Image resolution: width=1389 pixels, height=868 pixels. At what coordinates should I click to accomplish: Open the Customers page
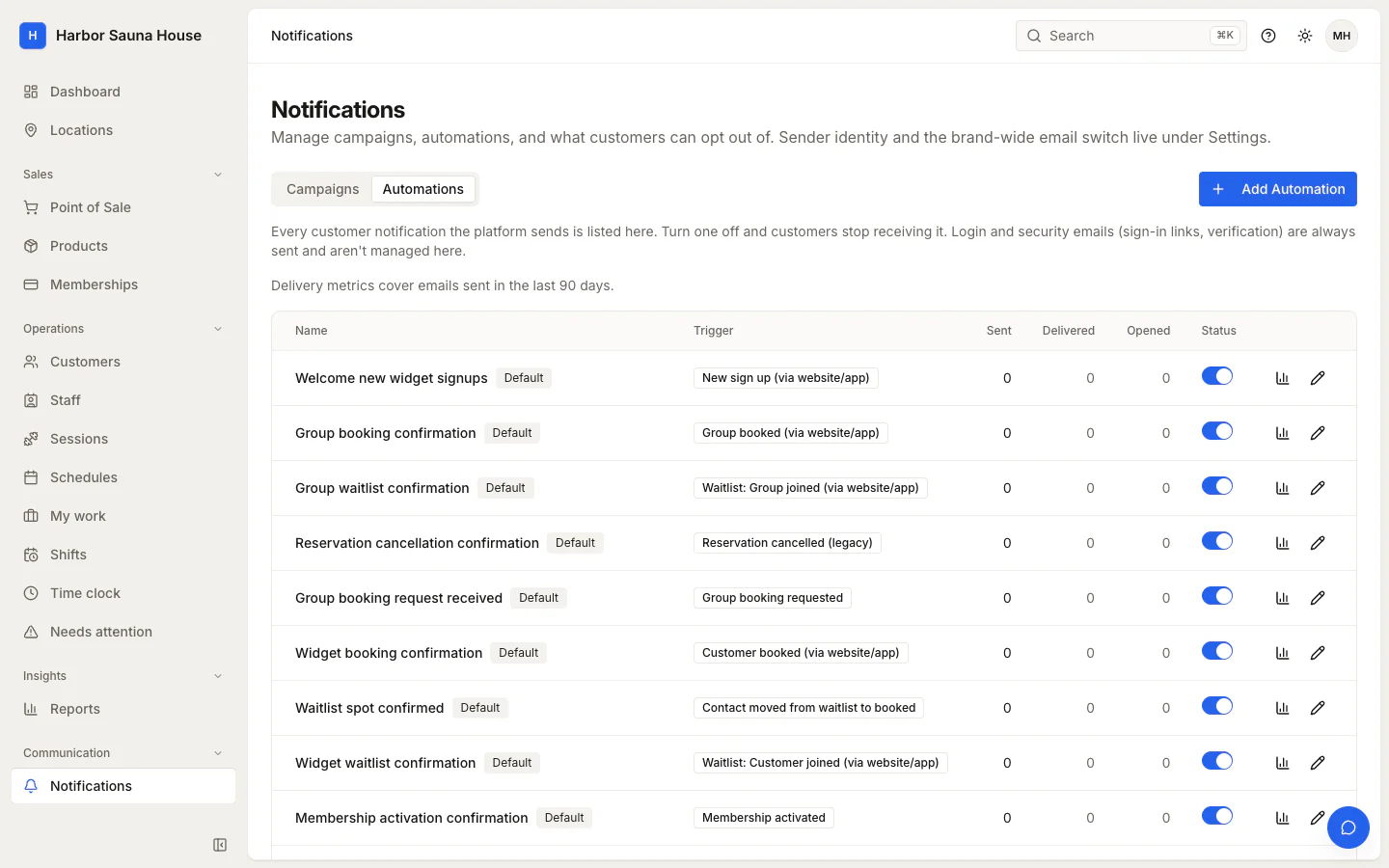123,362
